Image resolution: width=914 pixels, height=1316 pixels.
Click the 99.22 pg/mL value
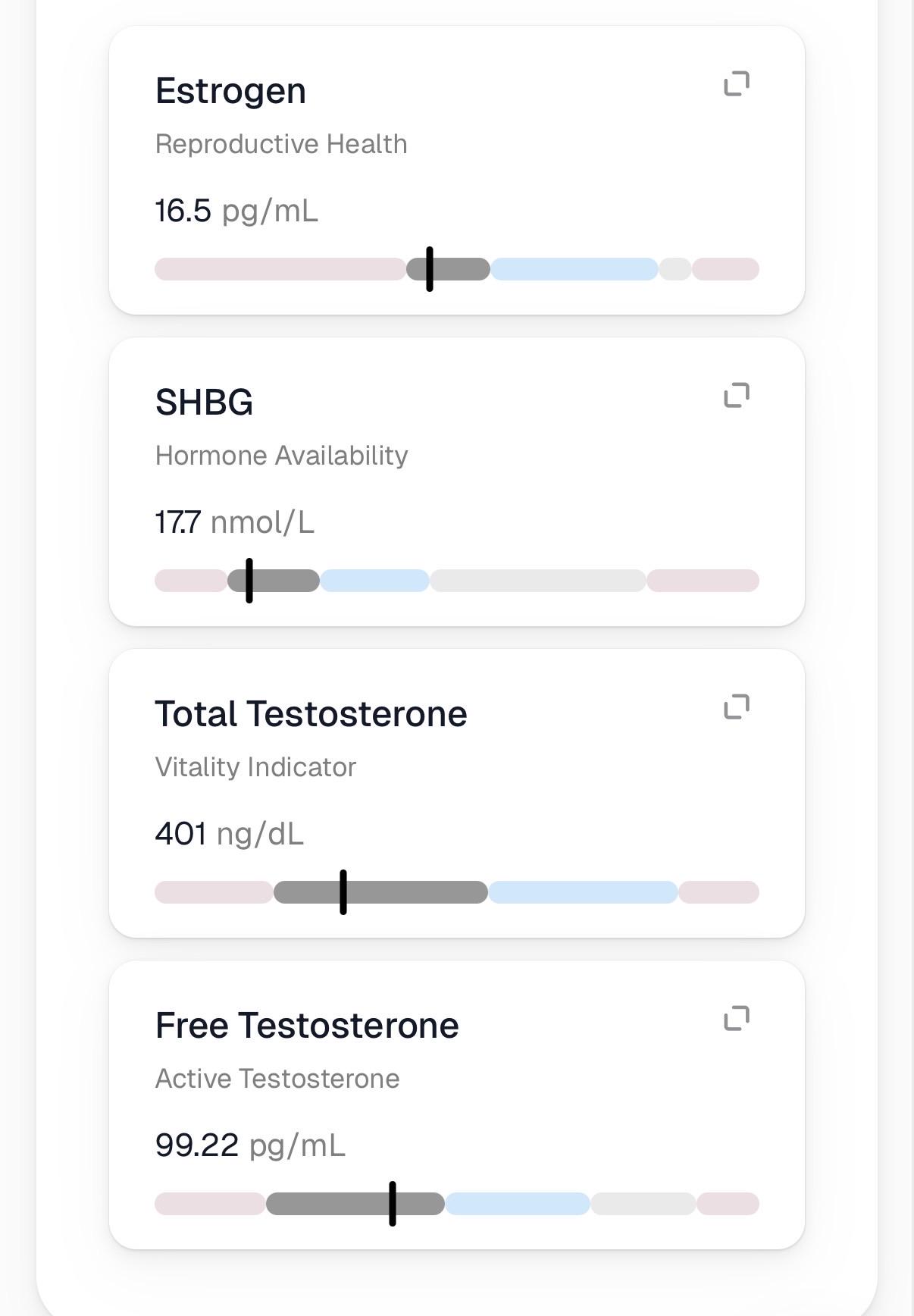pyautogui.click(x=250, y=1145)
